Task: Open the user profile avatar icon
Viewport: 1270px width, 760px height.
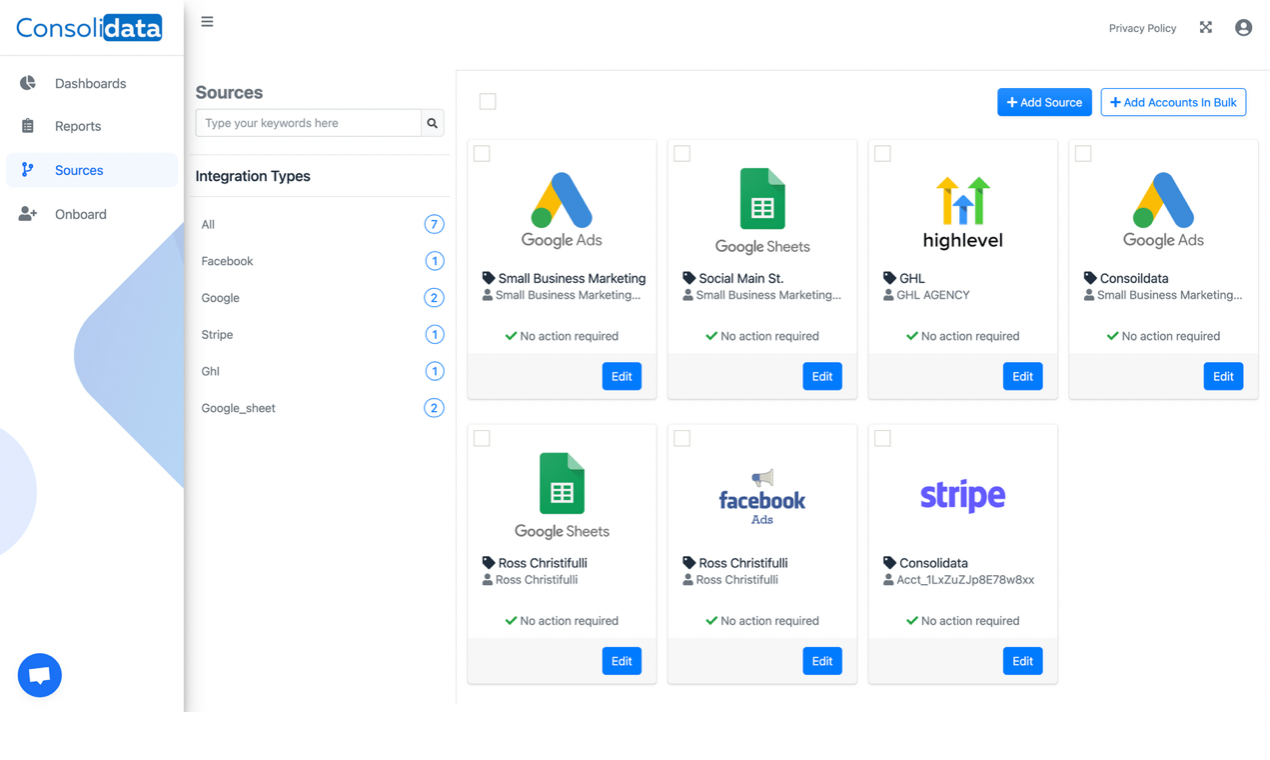Action: (1243, 28)
